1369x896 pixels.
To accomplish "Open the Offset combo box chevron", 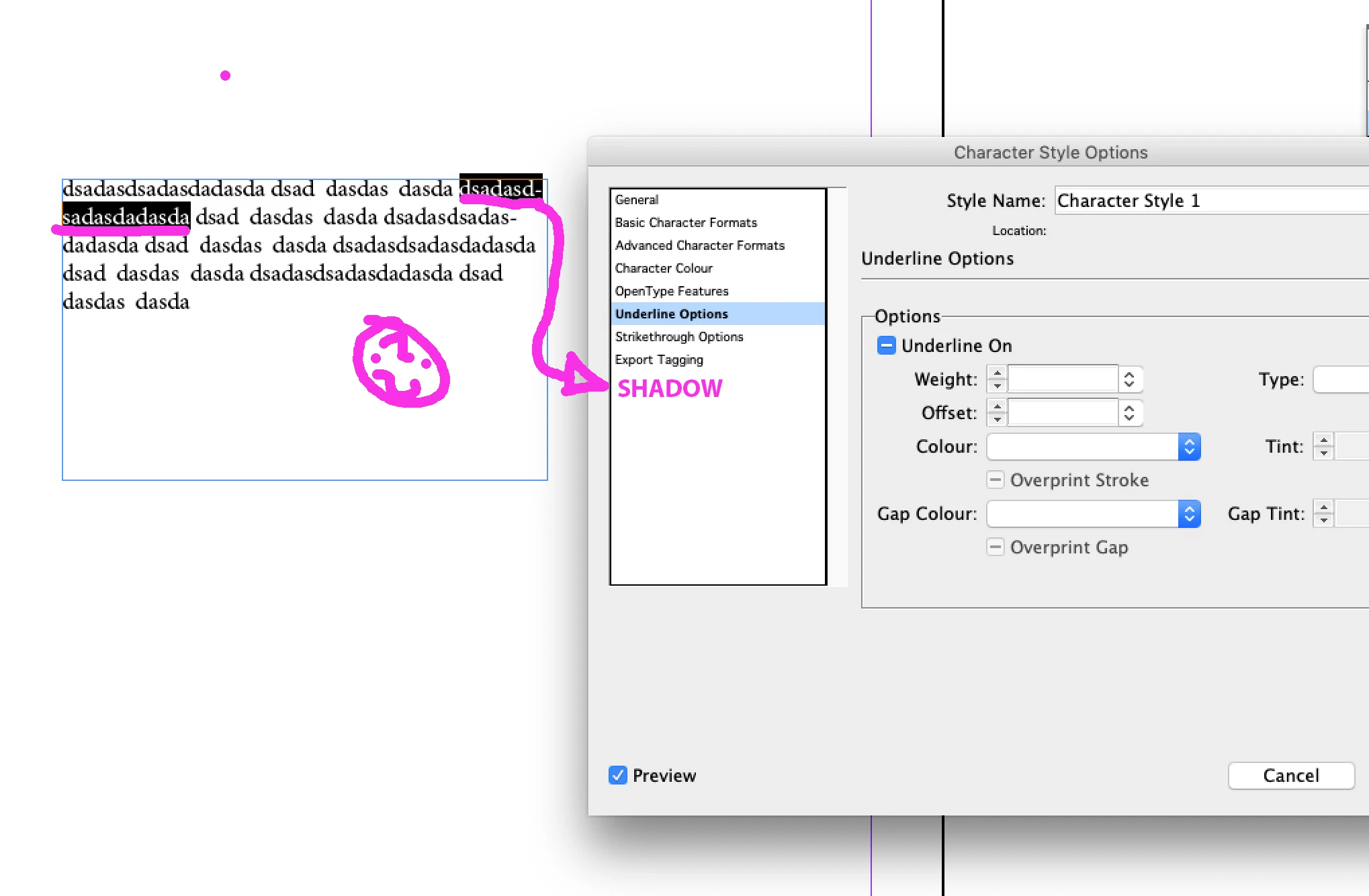I will click(1129, 413).
